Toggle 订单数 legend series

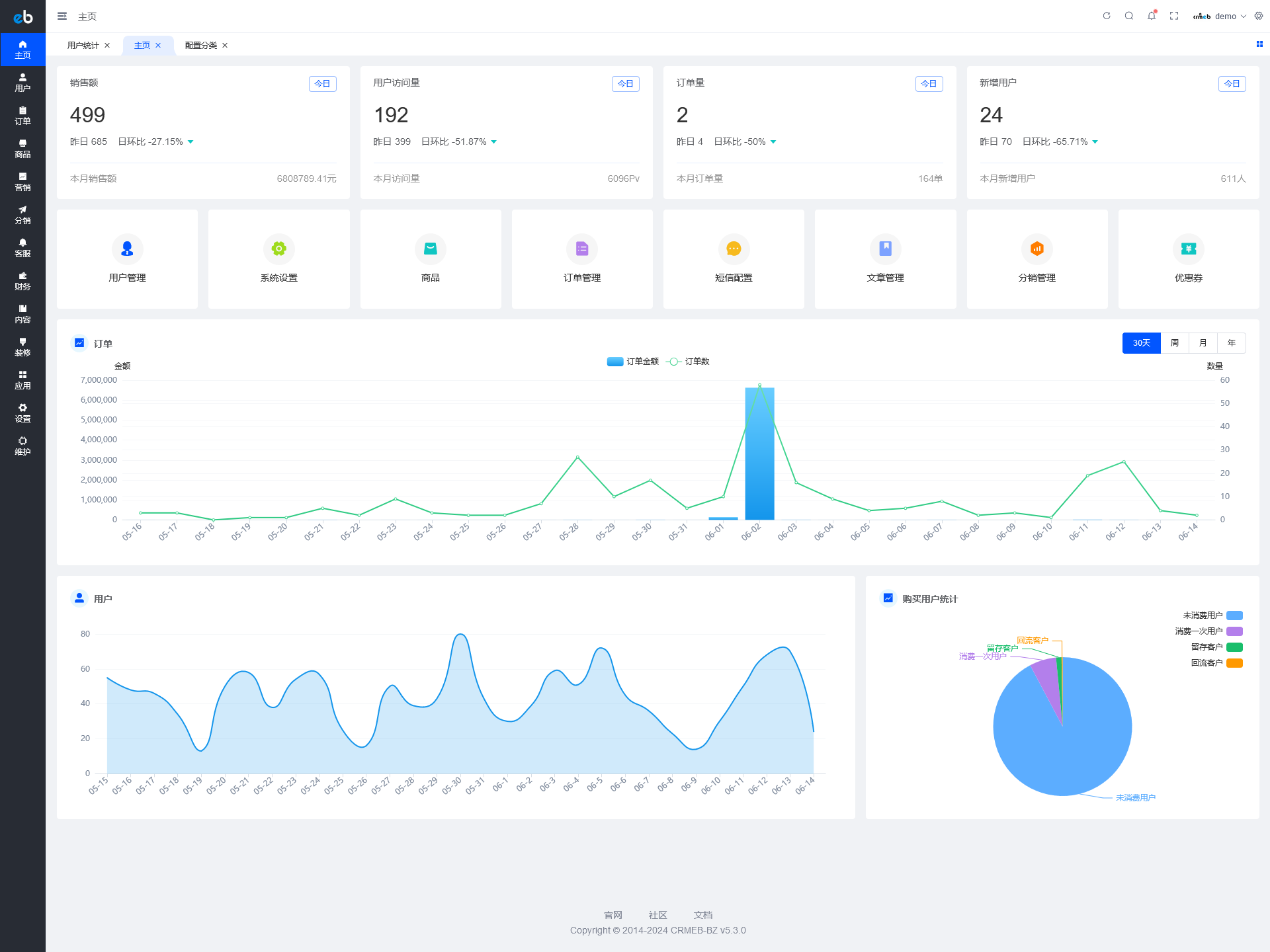pos(688,362)
